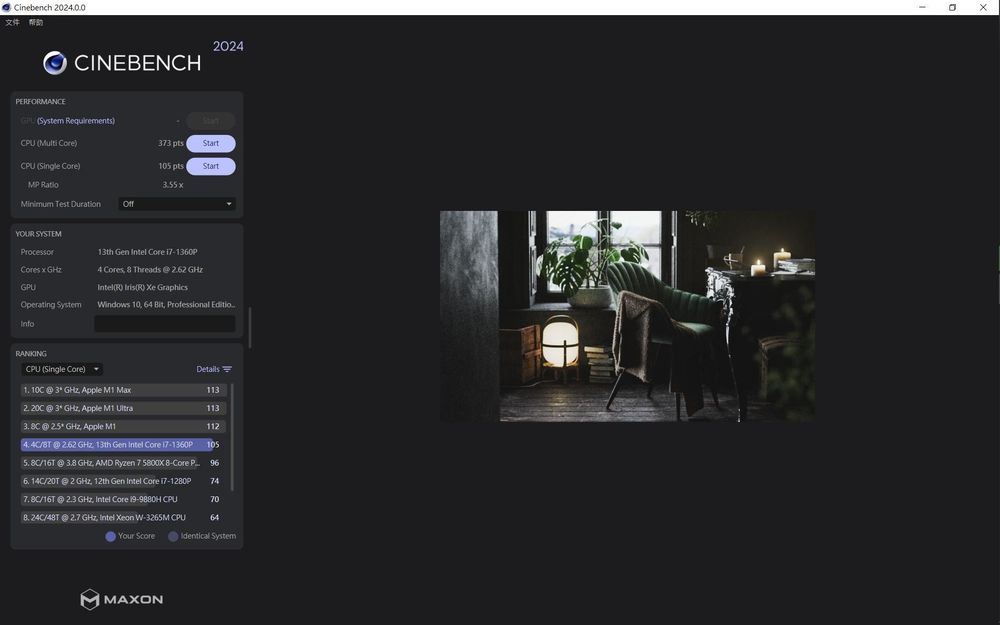This screenshot has width=1000, height=625.
Task: Click the Maxon logo at the bottom
Action: pos(122,598)
